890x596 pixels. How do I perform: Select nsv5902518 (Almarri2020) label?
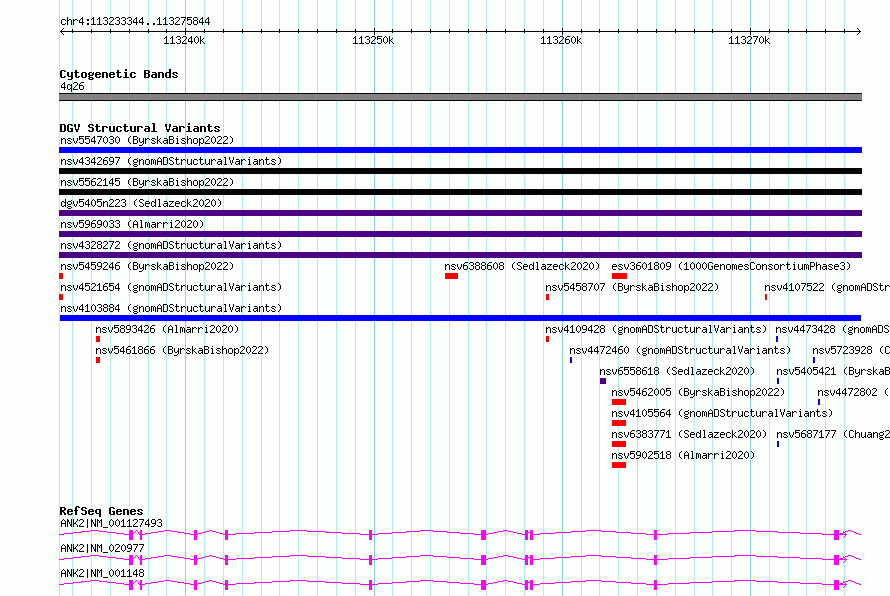point(683,455)
